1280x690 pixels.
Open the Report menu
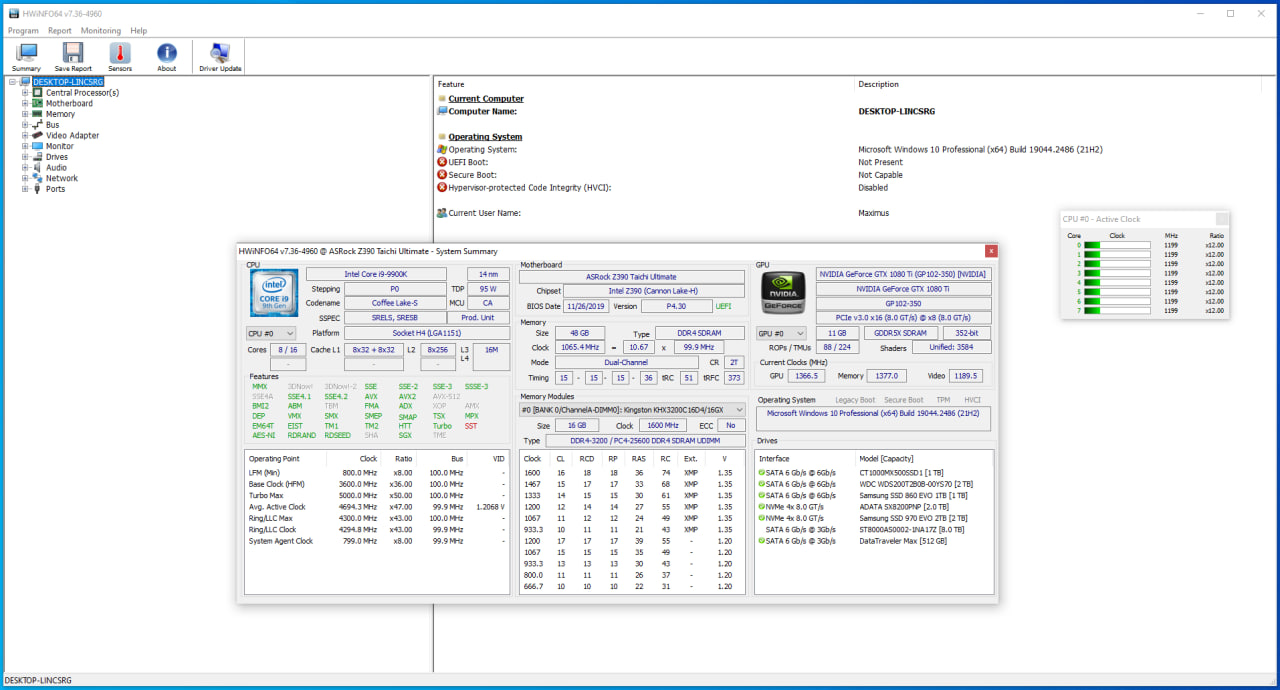60,31
